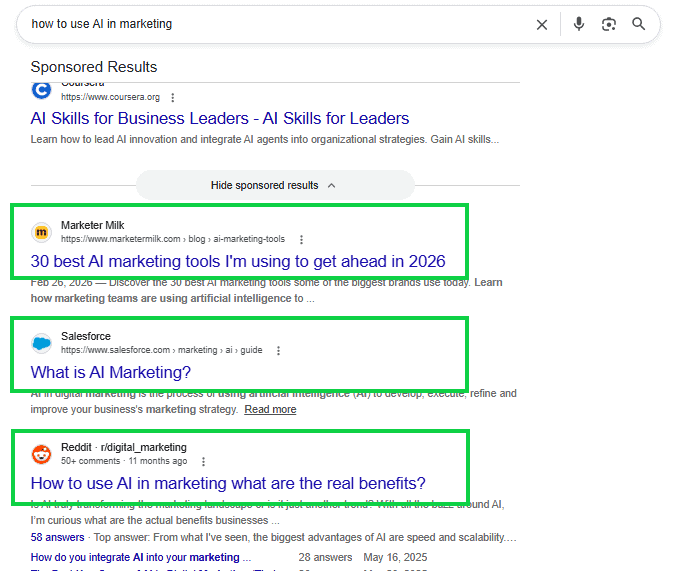Click the Reddit favicon
The image size is (688, 571).
click(x=42, y=454)
